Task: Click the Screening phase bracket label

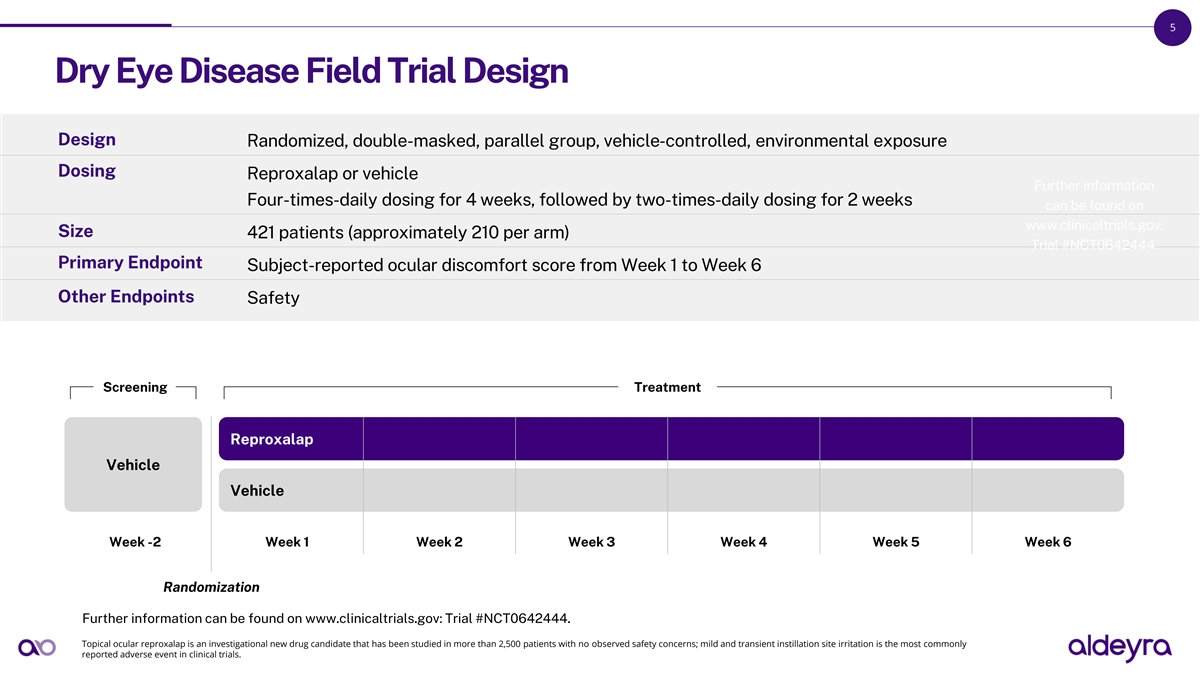Action: click(x=135, y=387)
